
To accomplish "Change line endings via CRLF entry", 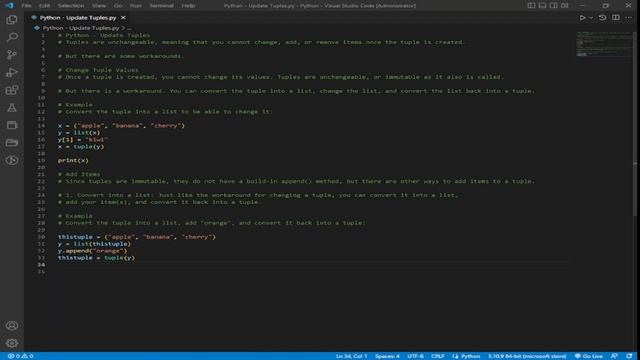I will 438,356.
